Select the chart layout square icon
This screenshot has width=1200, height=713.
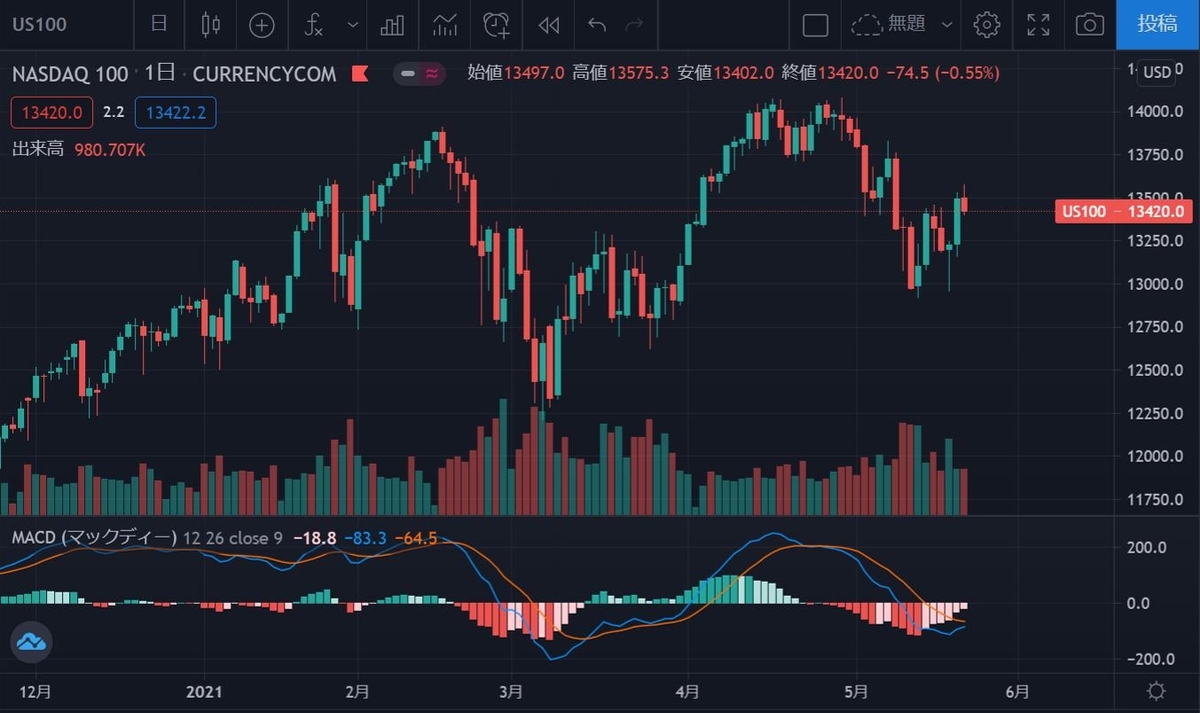coord(815,25)
